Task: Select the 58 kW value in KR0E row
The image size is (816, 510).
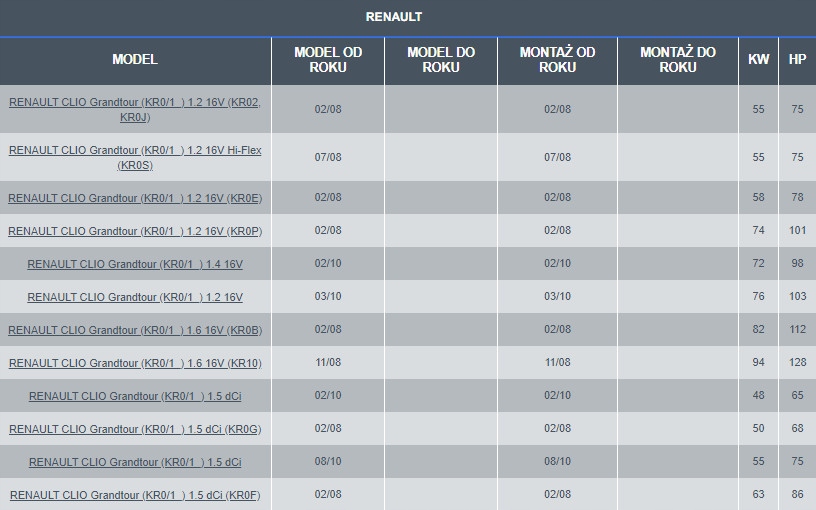Action: [758, 197]
